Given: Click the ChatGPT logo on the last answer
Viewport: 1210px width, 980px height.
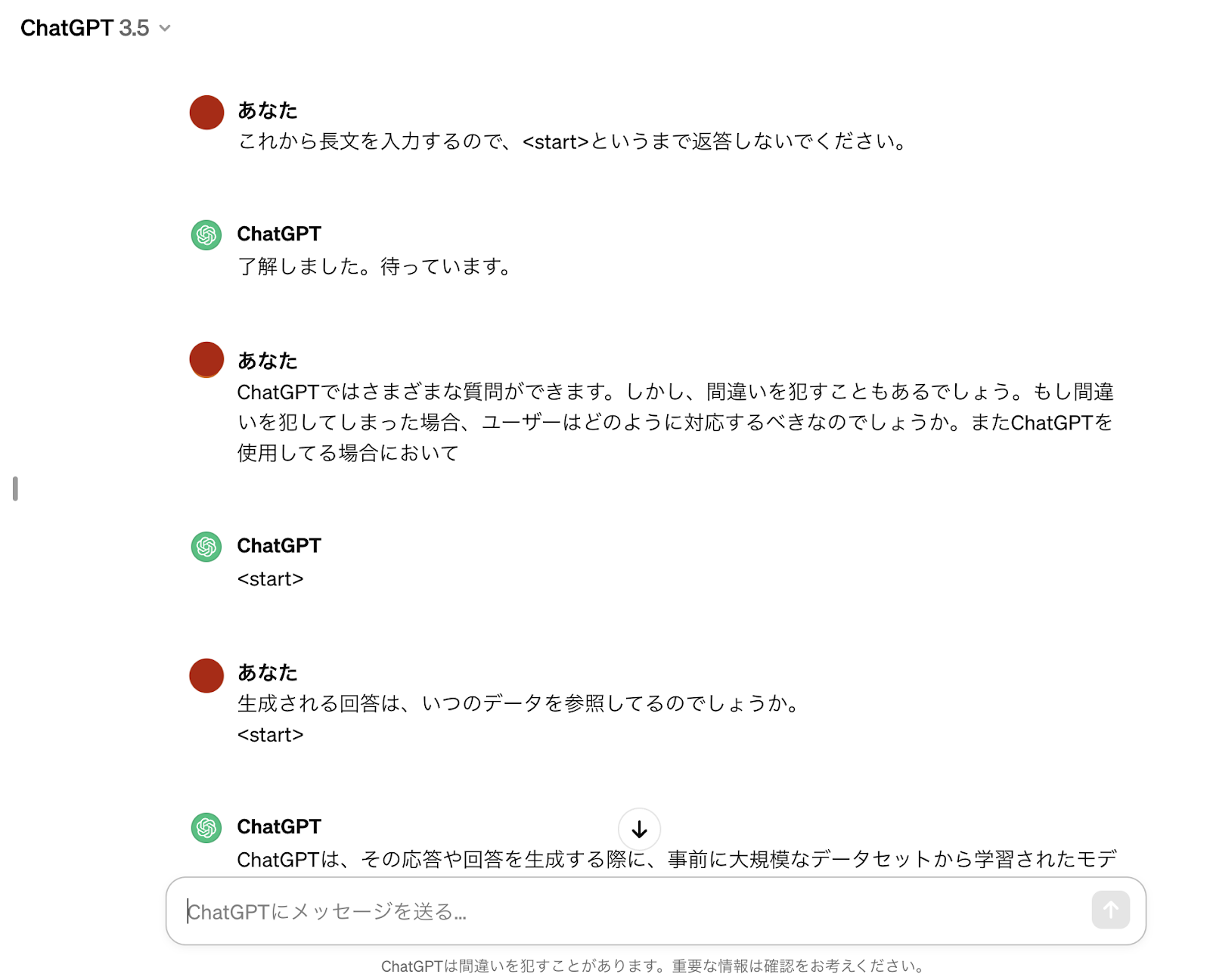Looking at the screenshot, I should (205, 828).
